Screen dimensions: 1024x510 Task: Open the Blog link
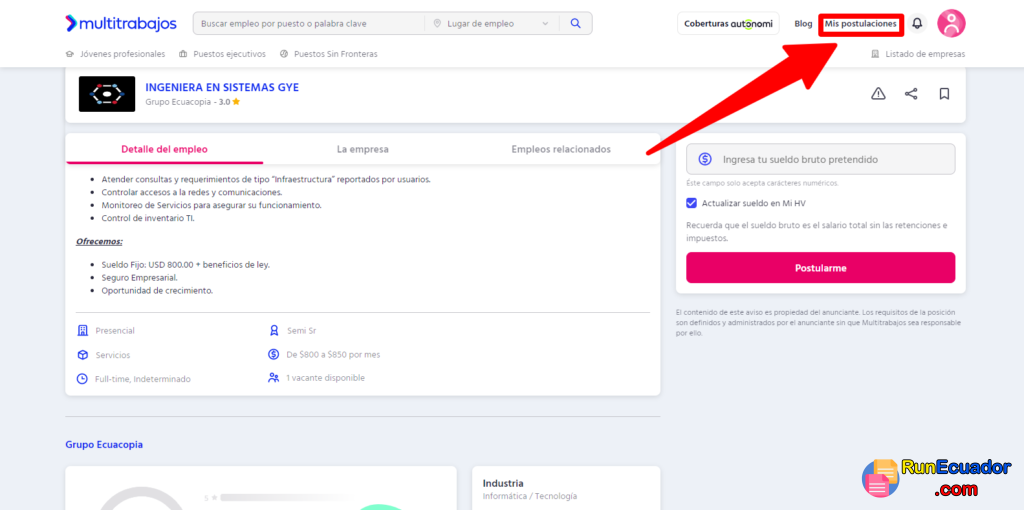pos(803,24)
